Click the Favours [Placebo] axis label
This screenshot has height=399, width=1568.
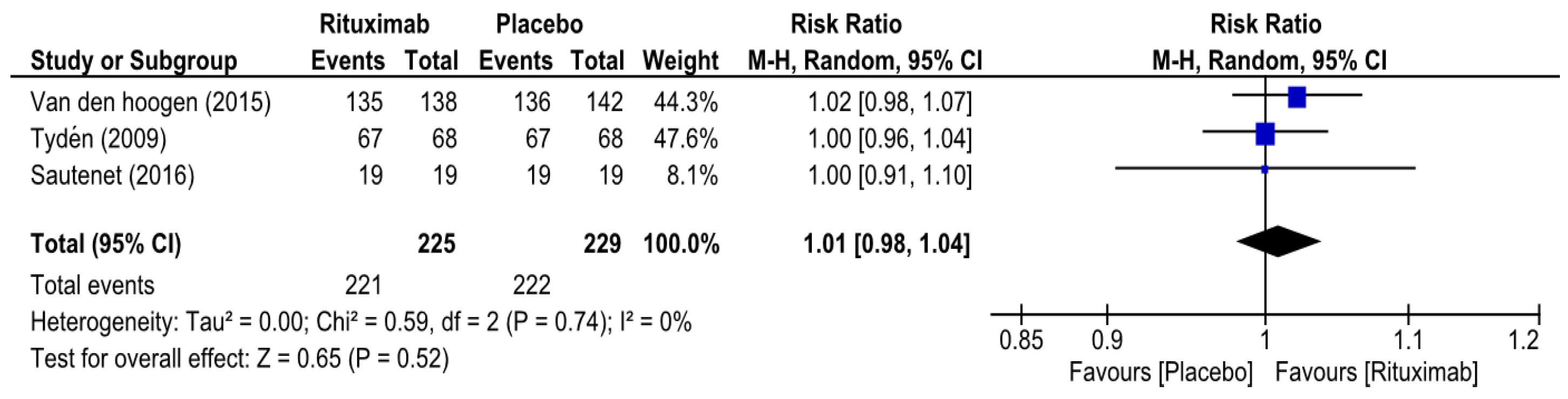(x=1161, y=372)
